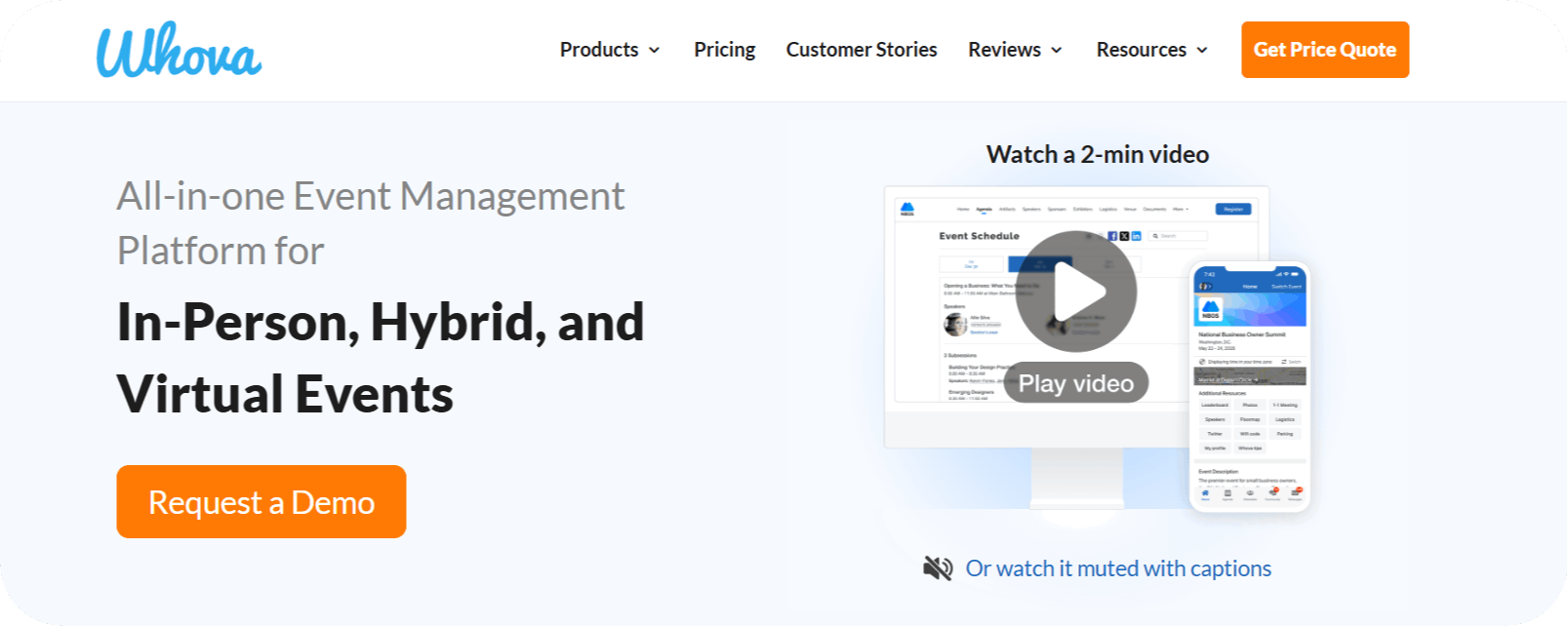Click Register button in the video preview
Image resolution: width=1568 pixels, height=626 pixels.
pyautogui.click(x=1233, y=209)
